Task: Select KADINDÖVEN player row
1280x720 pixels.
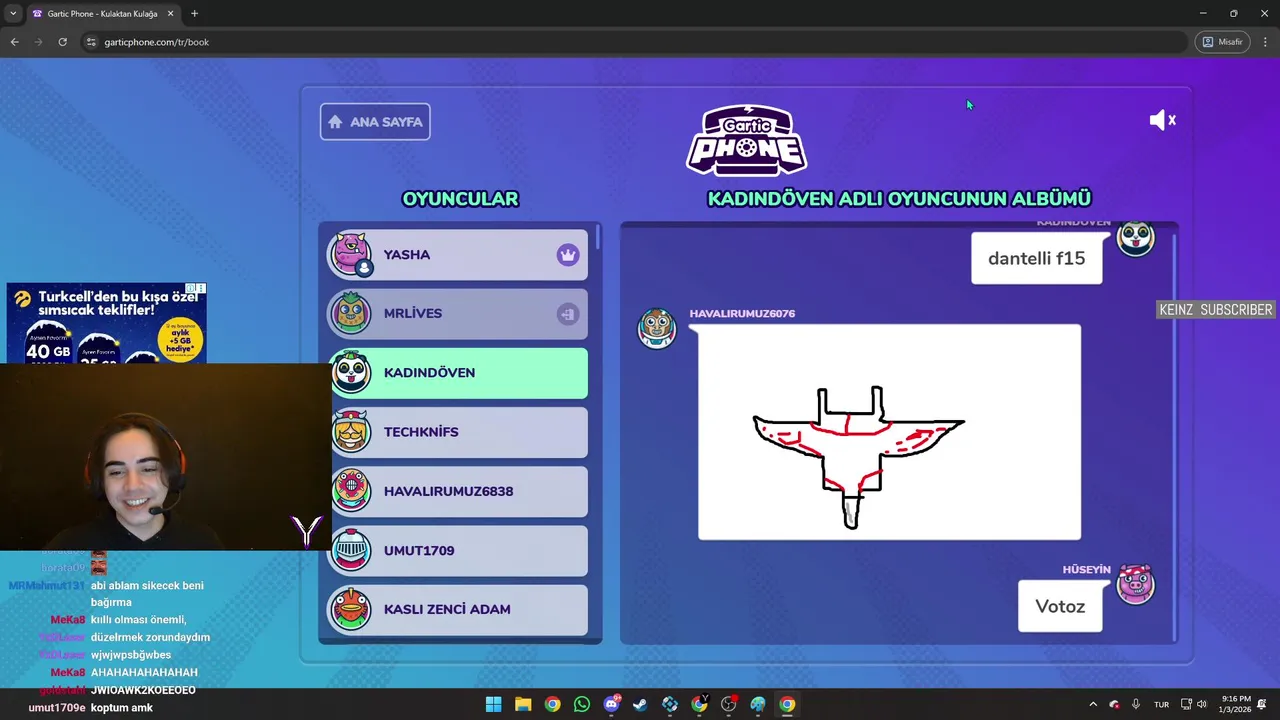Action: 458,372
